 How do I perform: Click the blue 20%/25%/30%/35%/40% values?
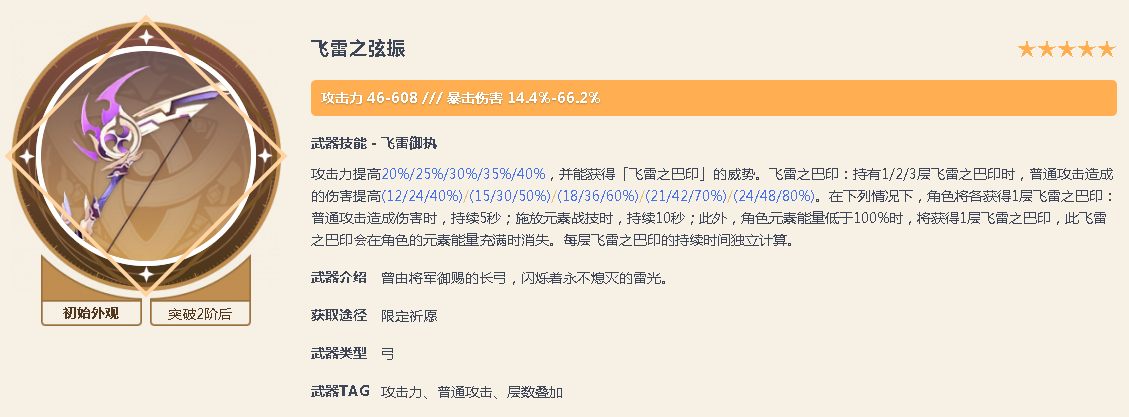click(462, 174)
